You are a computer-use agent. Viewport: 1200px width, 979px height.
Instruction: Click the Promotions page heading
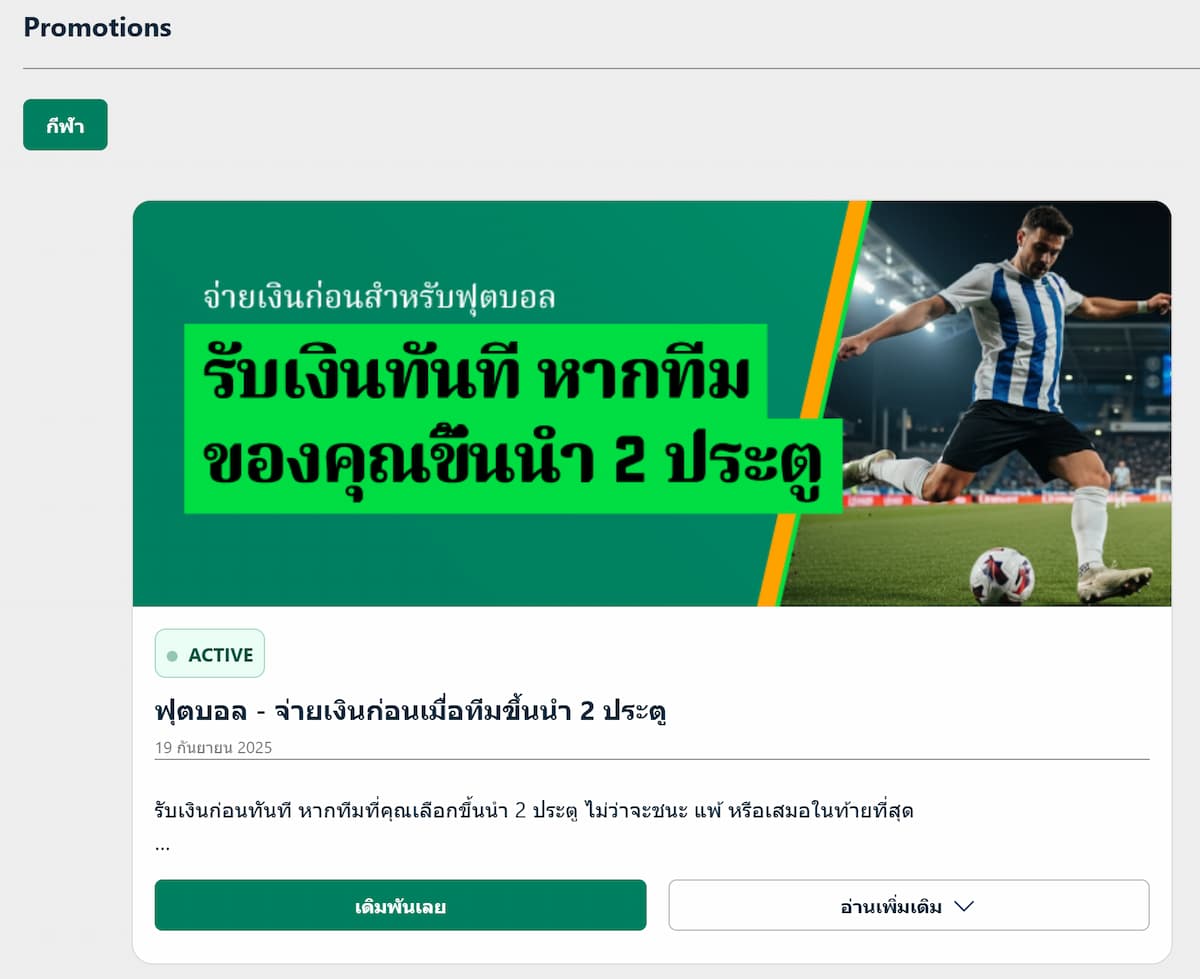coord(97,27)
